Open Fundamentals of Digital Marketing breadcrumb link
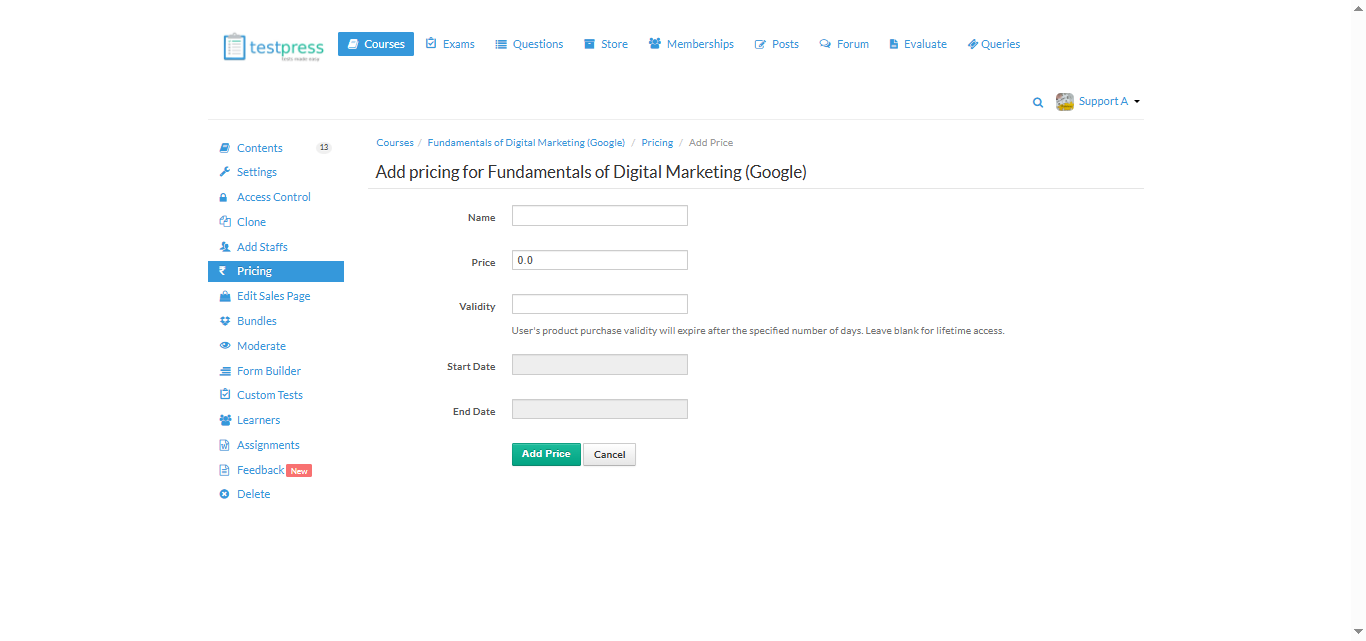Image resolution: width=1366 pixels, height=641 pixels. [x=526, y=143]
